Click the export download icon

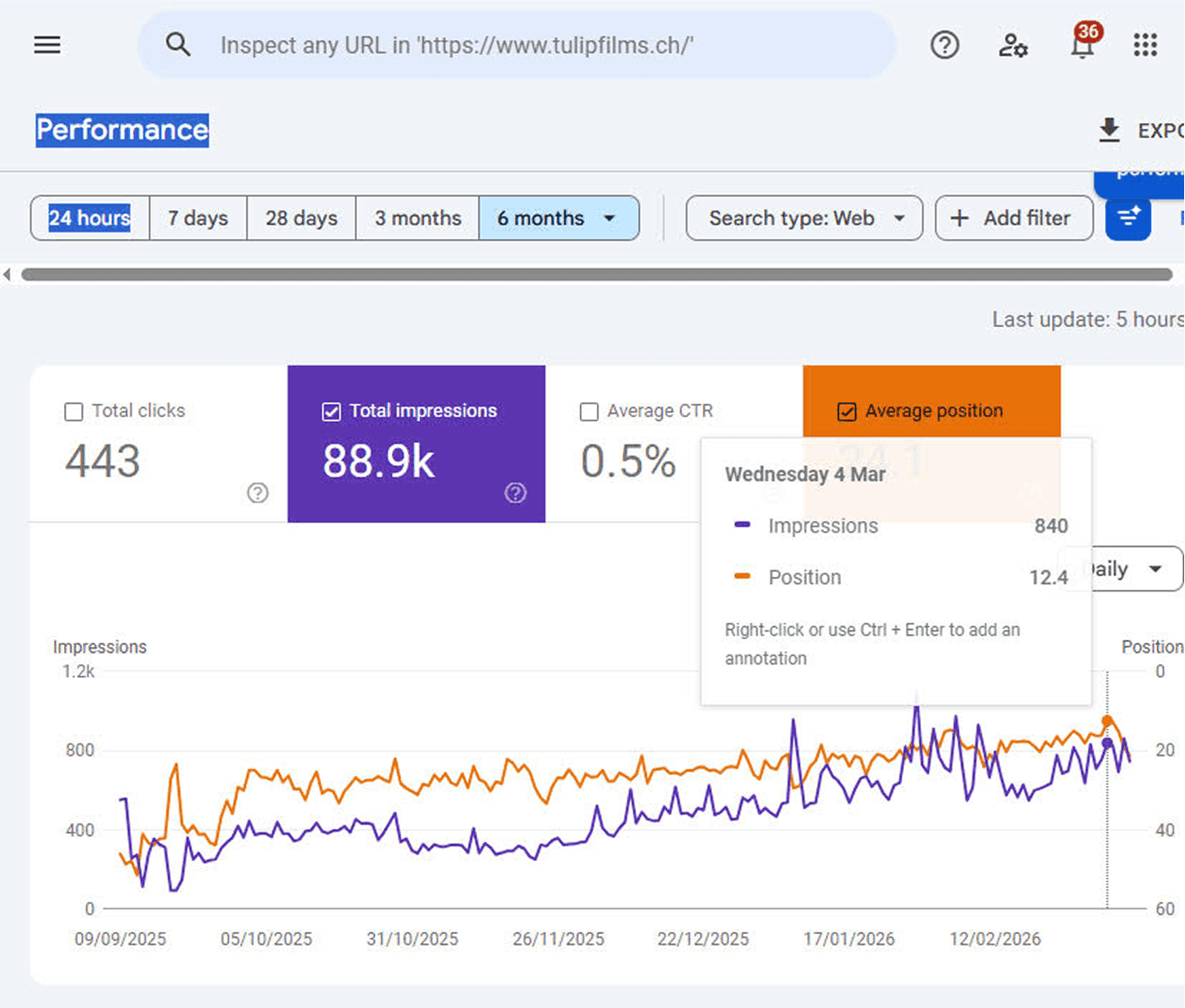pos(1109,130)
